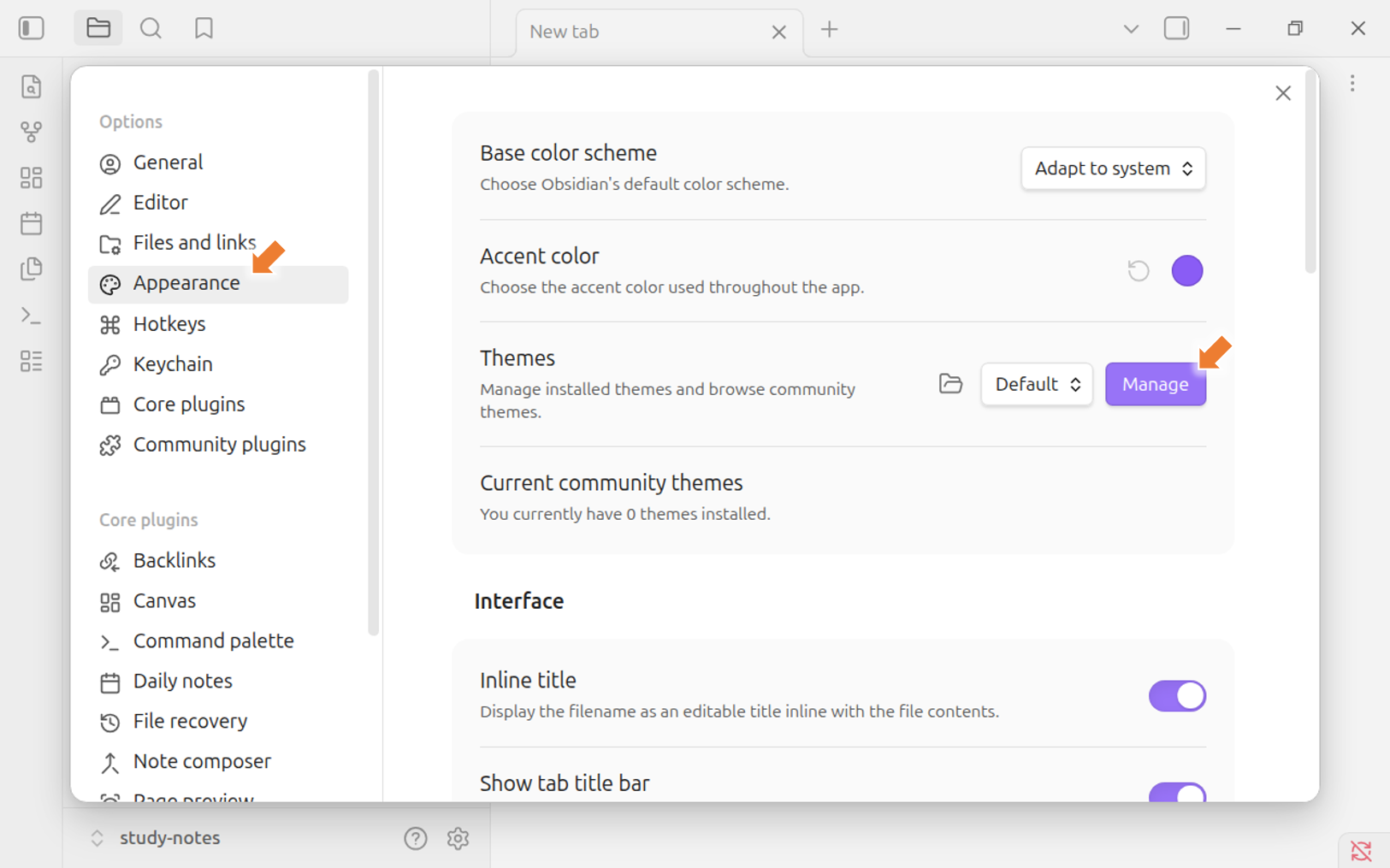This screenshot has width=1390, height=868.
Task: Select the New tab tab
Action: click(659, 32)
